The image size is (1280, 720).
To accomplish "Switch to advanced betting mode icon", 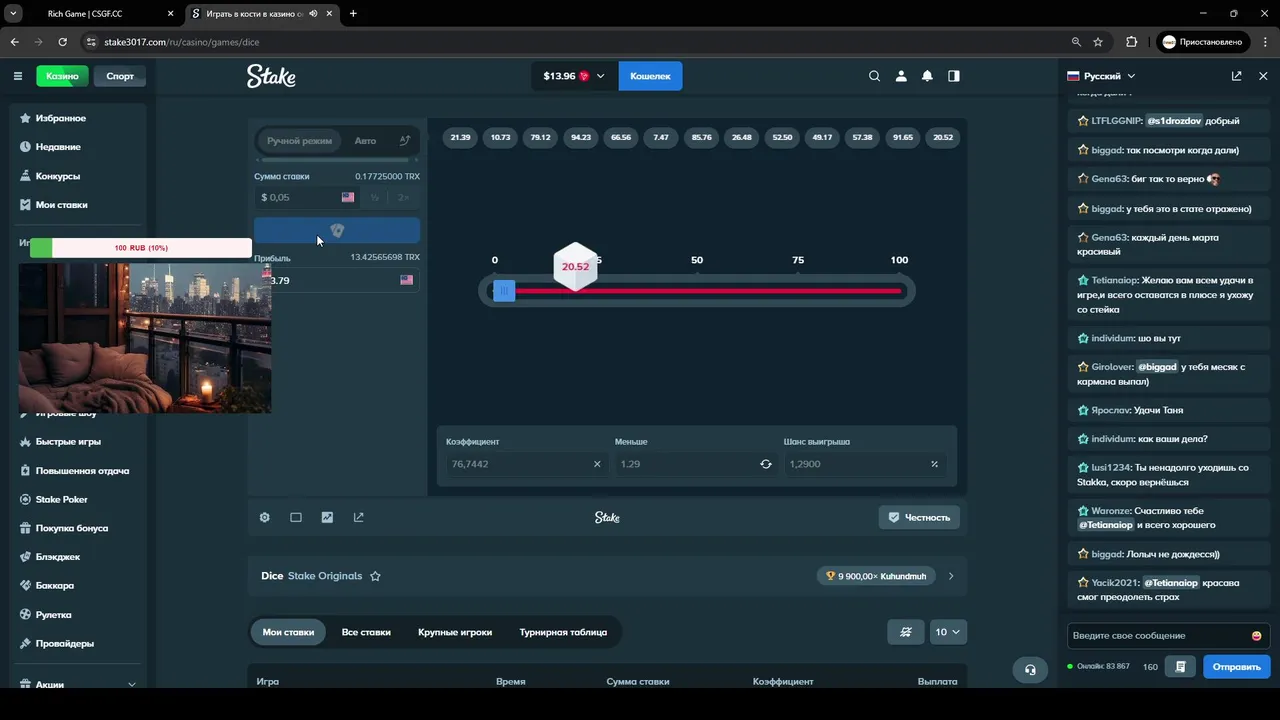I will [x=405, y=141].
